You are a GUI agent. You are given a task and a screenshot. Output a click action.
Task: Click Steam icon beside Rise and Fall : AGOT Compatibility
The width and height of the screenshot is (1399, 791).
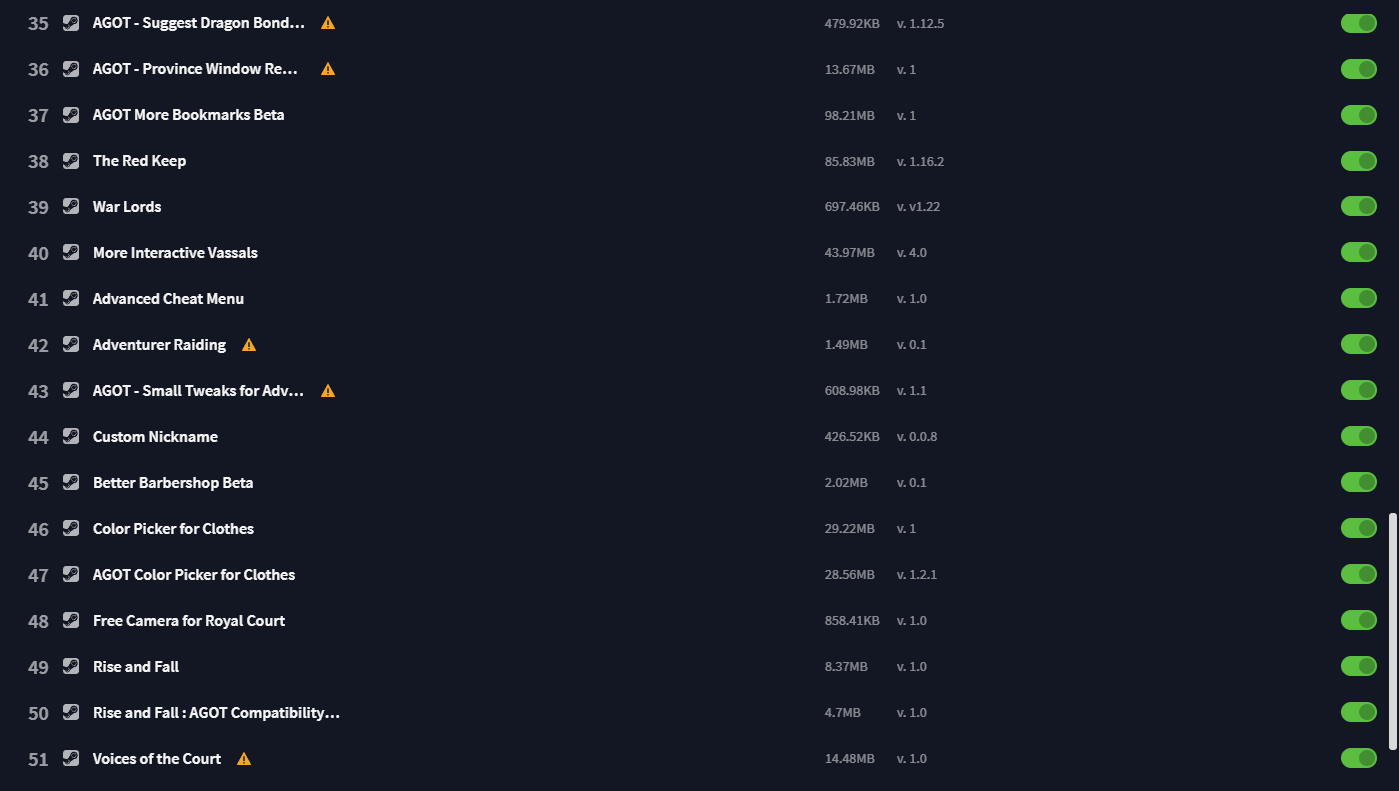(x=71, y=712)
